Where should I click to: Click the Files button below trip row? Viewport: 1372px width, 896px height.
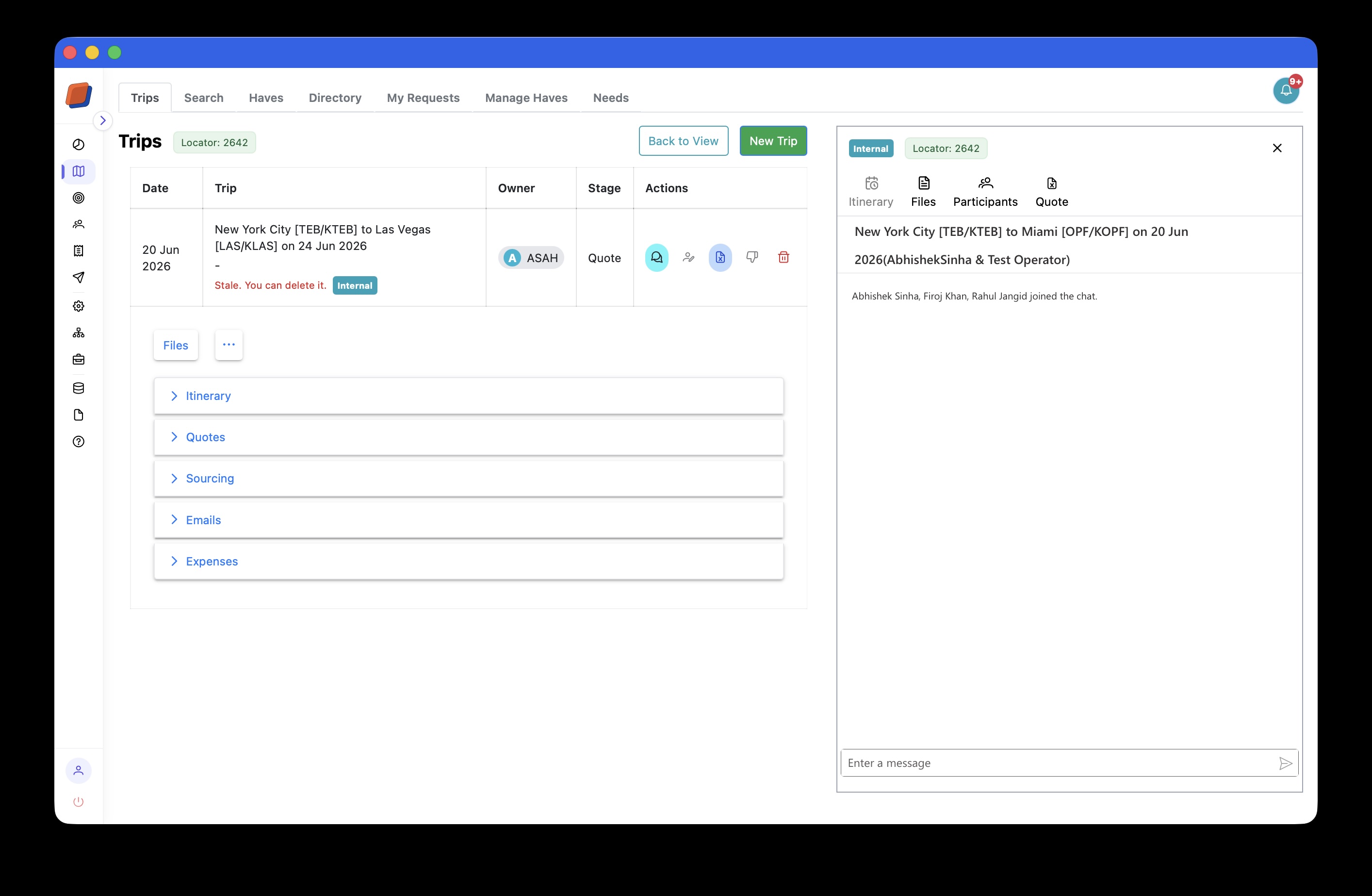click(x=176, y=345)
